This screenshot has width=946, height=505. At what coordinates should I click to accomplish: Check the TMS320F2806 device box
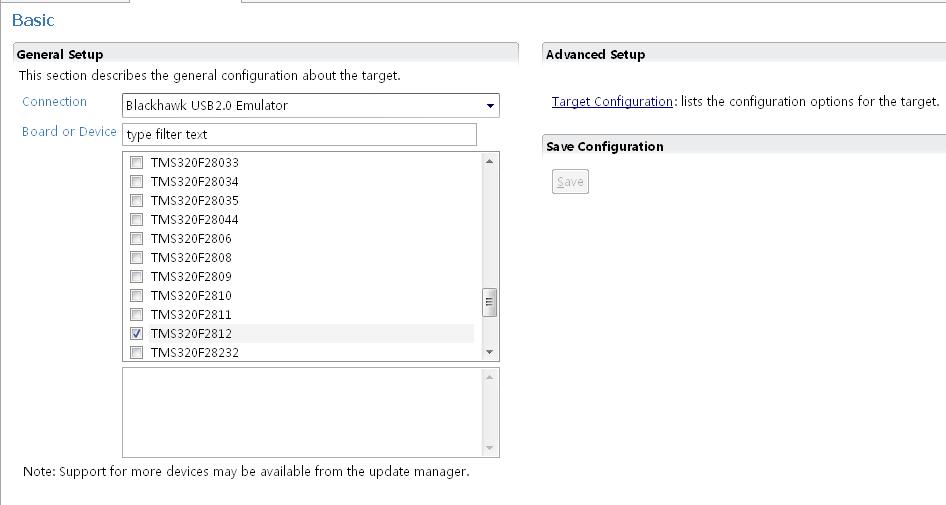[x=137, y=238]
